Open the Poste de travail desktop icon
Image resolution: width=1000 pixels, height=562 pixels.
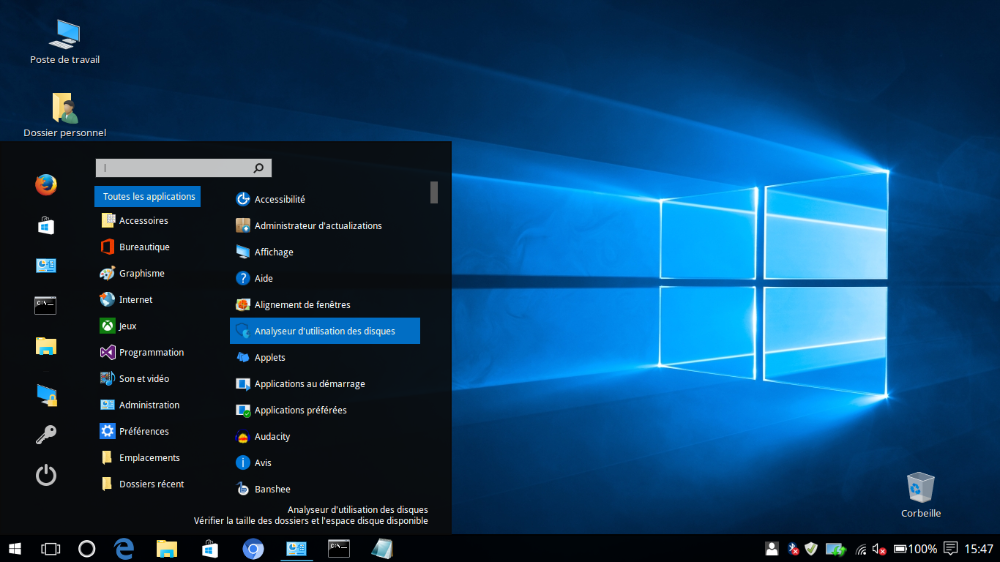(x=65, y=35)
